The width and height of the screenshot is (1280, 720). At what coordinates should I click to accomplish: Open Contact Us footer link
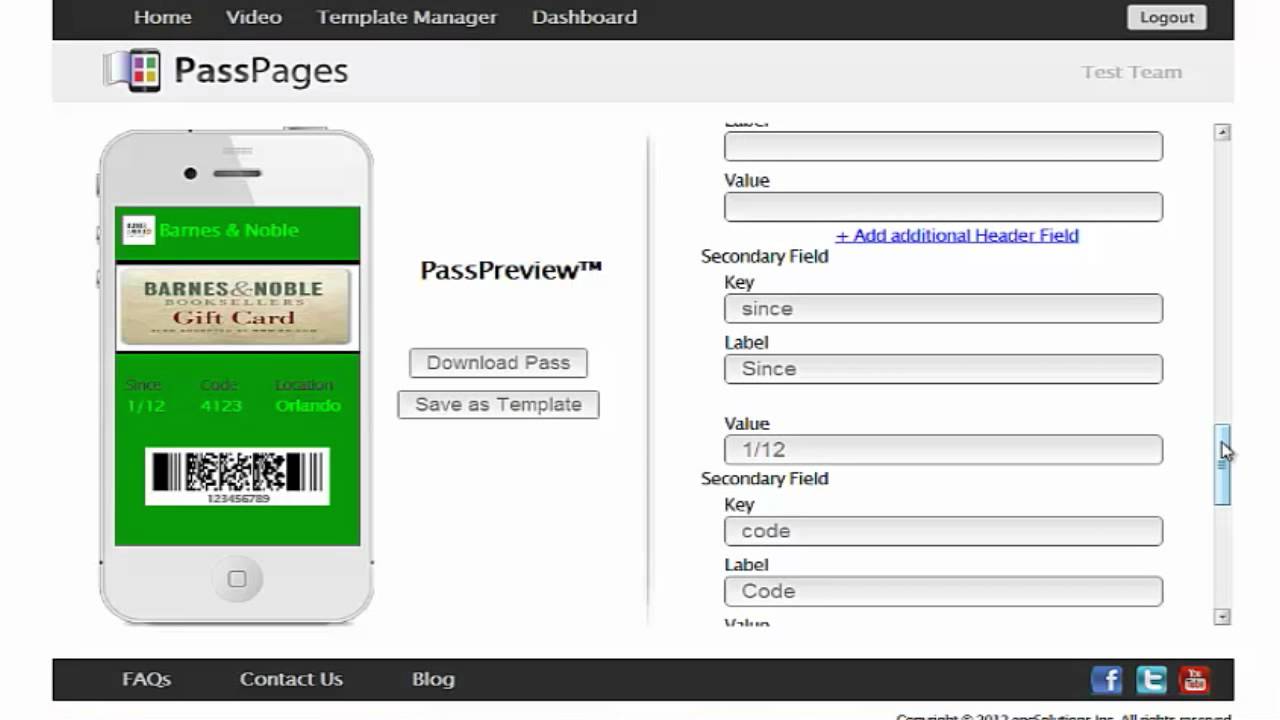(x=291, y=679)
